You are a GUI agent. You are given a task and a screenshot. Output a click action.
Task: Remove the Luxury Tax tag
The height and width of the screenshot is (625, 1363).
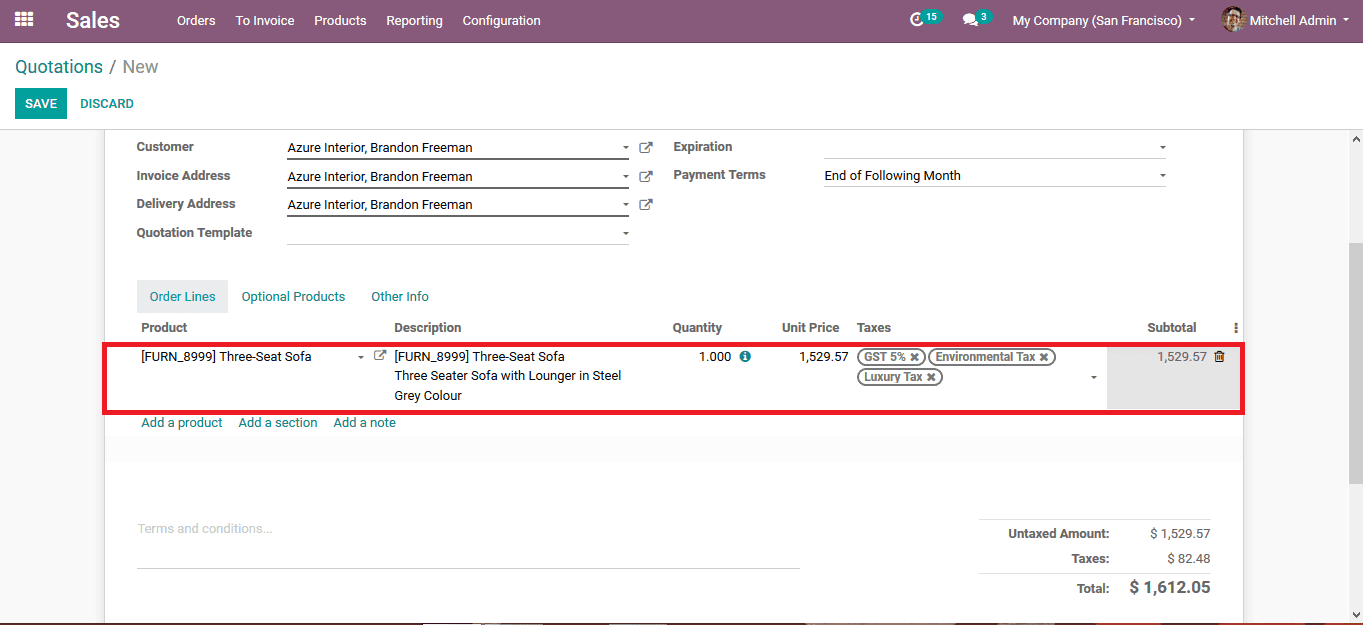pos(931,378)
